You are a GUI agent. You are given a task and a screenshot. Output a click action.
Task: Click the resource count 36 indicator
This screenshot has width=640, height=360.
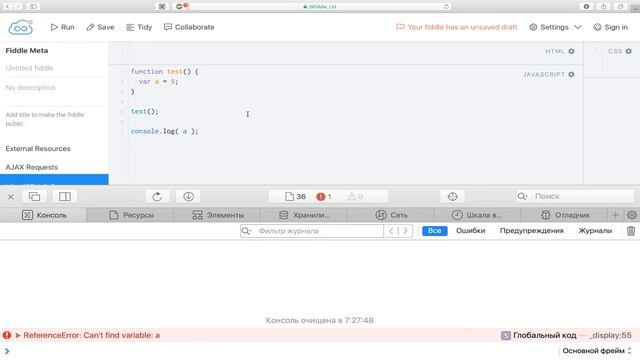click(296, 196)
